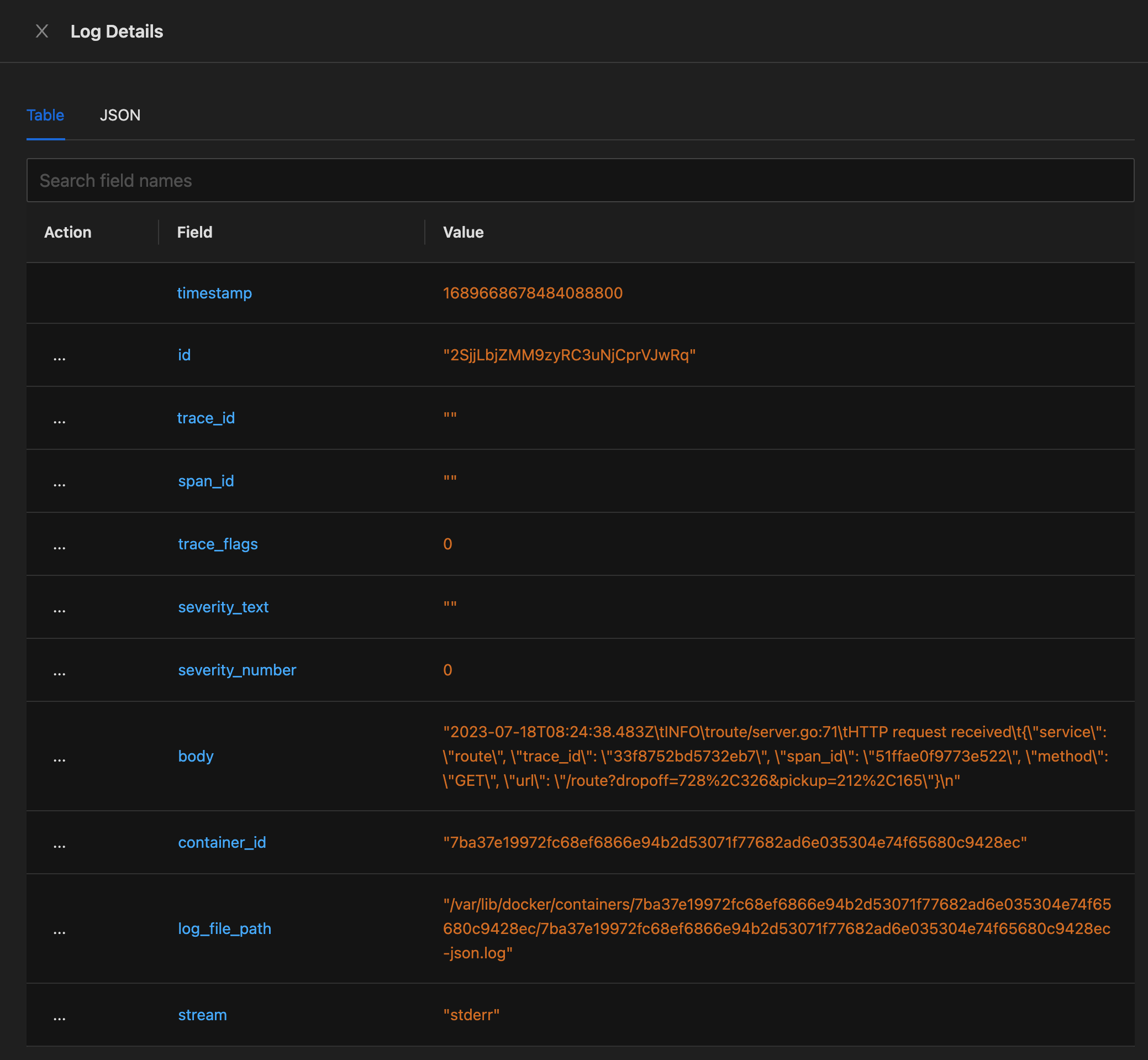Click the timestamp field name
The height and width of the screenshot is (1060, 1148).
coord(214,293)
